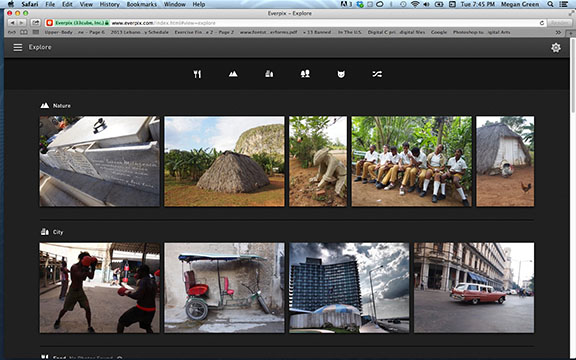This screenshot has width=576, height=360.
Task: Open the Top Sites grid icon
Action: pos(36,32)
